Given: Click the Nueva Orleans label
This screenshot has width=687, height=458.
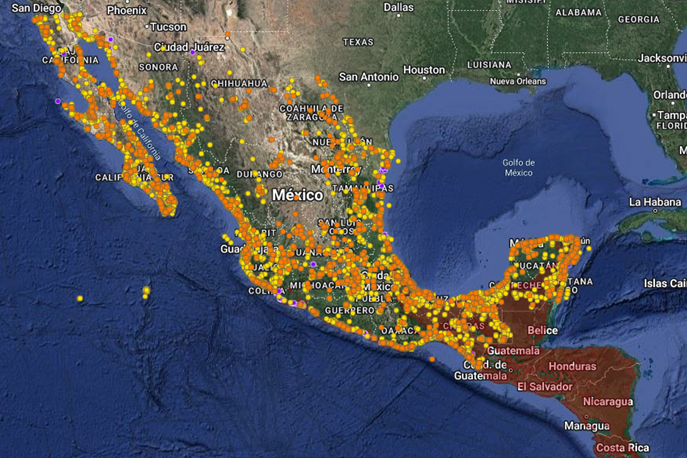Looking at the screenshot, I should pos(518,81).
